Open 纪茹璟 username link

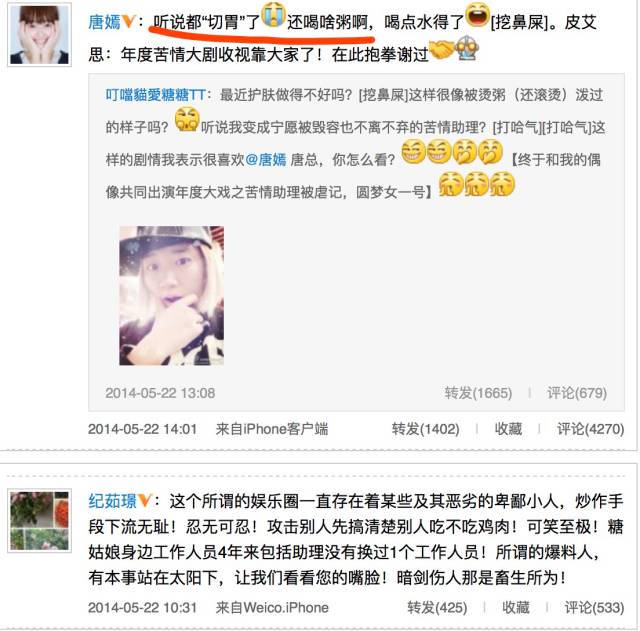point(113,501)
